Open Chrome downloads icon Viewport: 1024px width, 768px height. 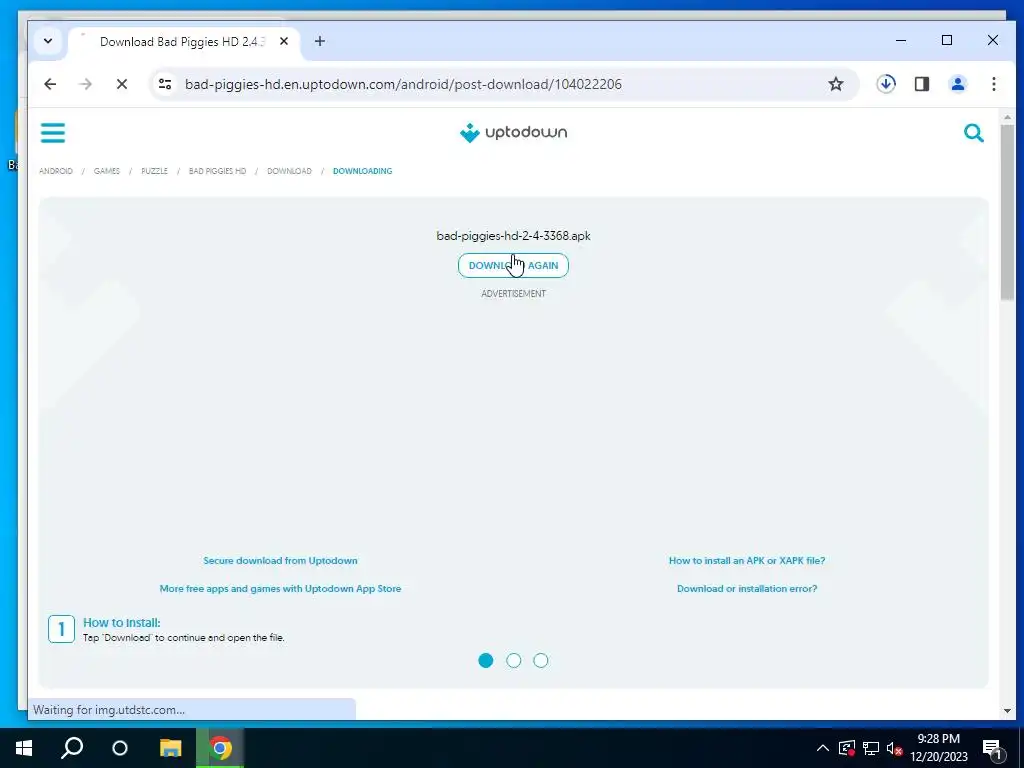886,84
